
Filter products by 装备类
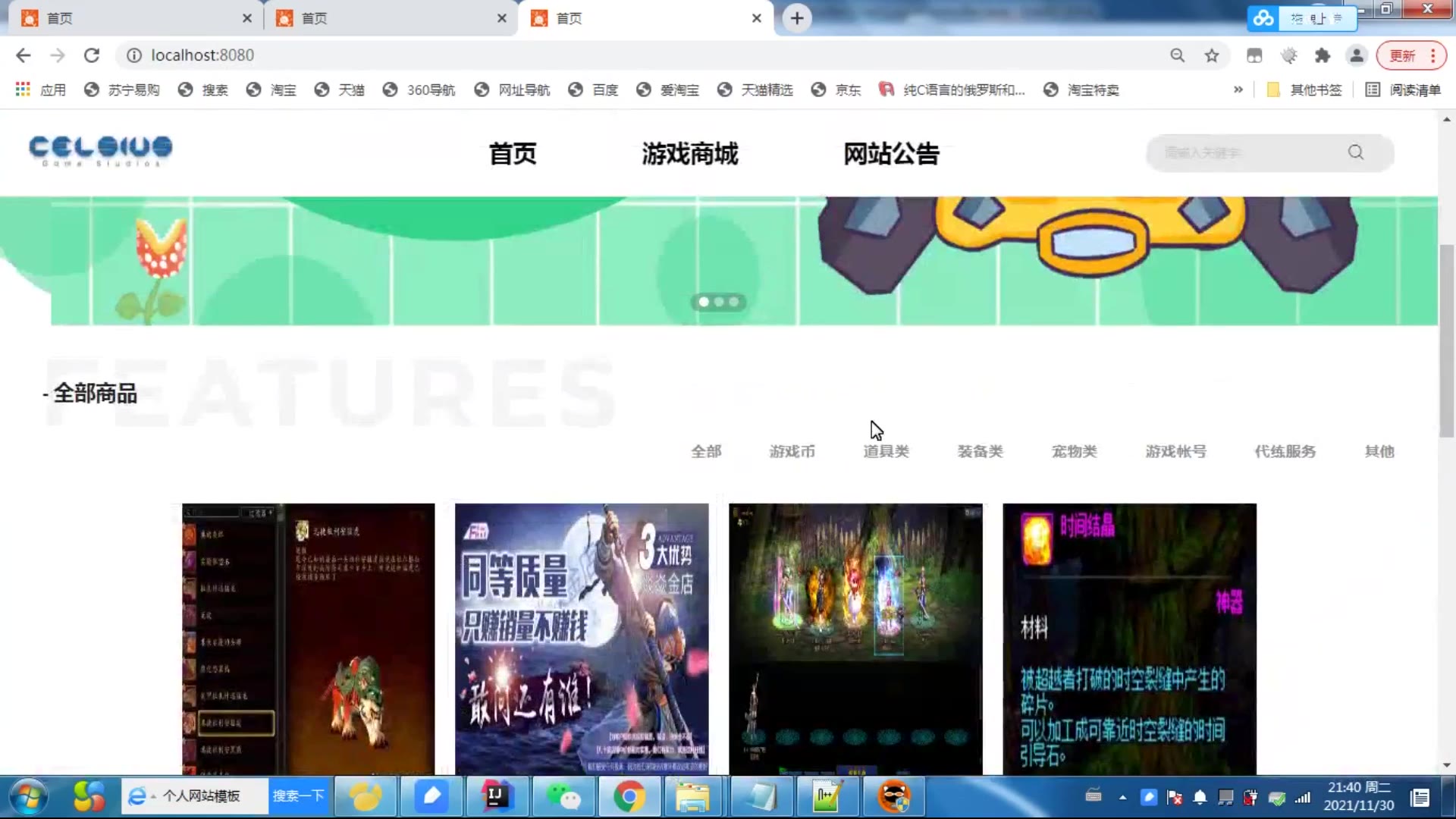[x=980, y=451]
